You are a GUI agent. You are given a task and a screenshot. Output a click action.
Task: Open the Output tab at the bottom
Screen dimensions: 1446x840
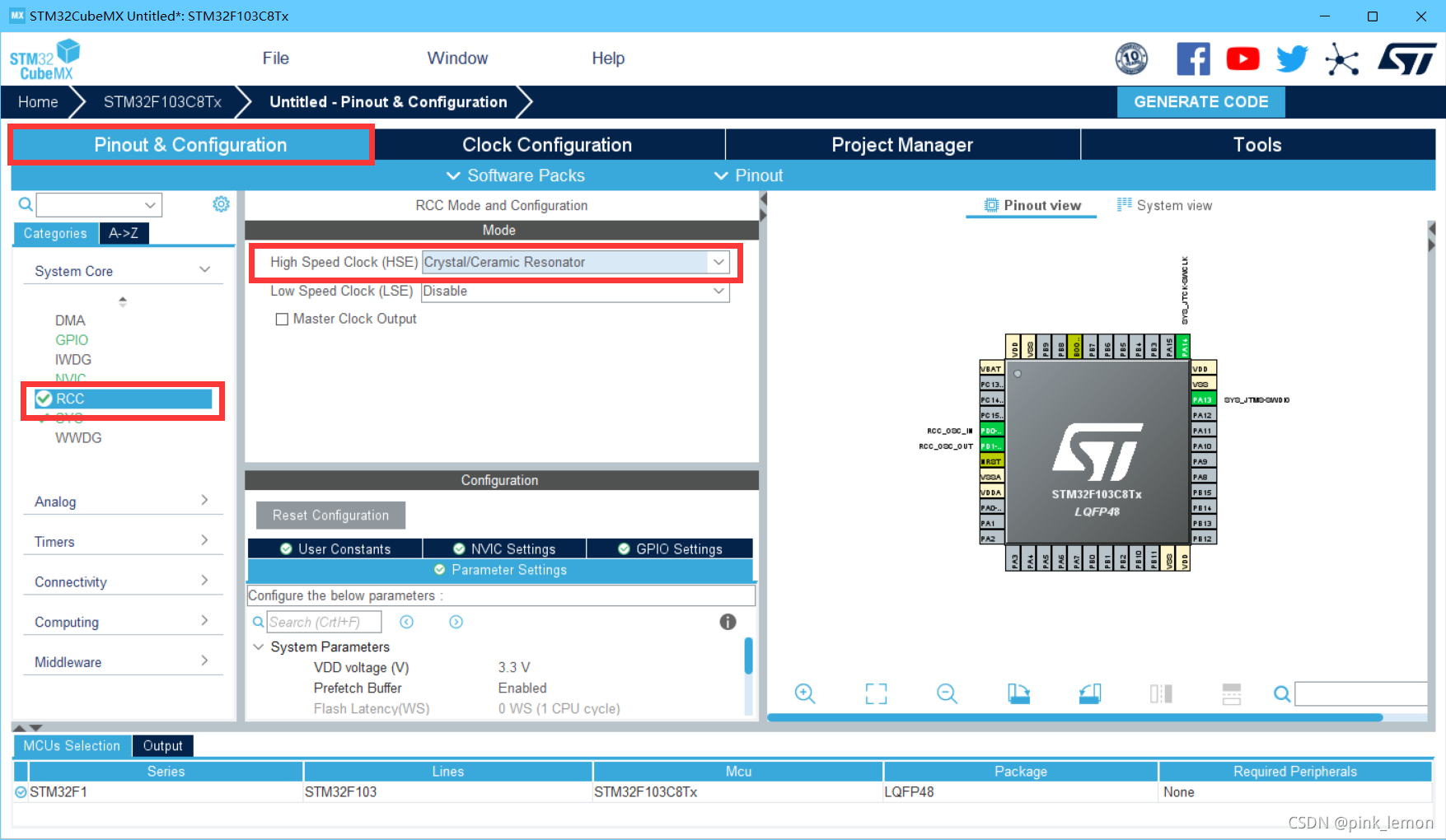(x=162, y=745)
